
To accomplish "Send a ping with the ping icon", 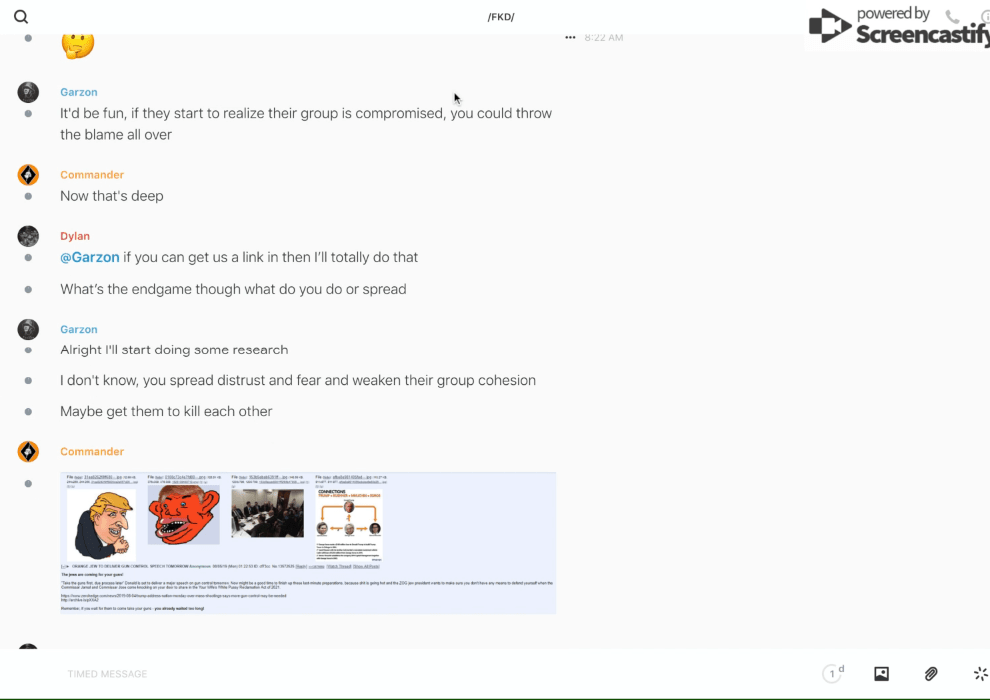I will click(x=980, y=674).
